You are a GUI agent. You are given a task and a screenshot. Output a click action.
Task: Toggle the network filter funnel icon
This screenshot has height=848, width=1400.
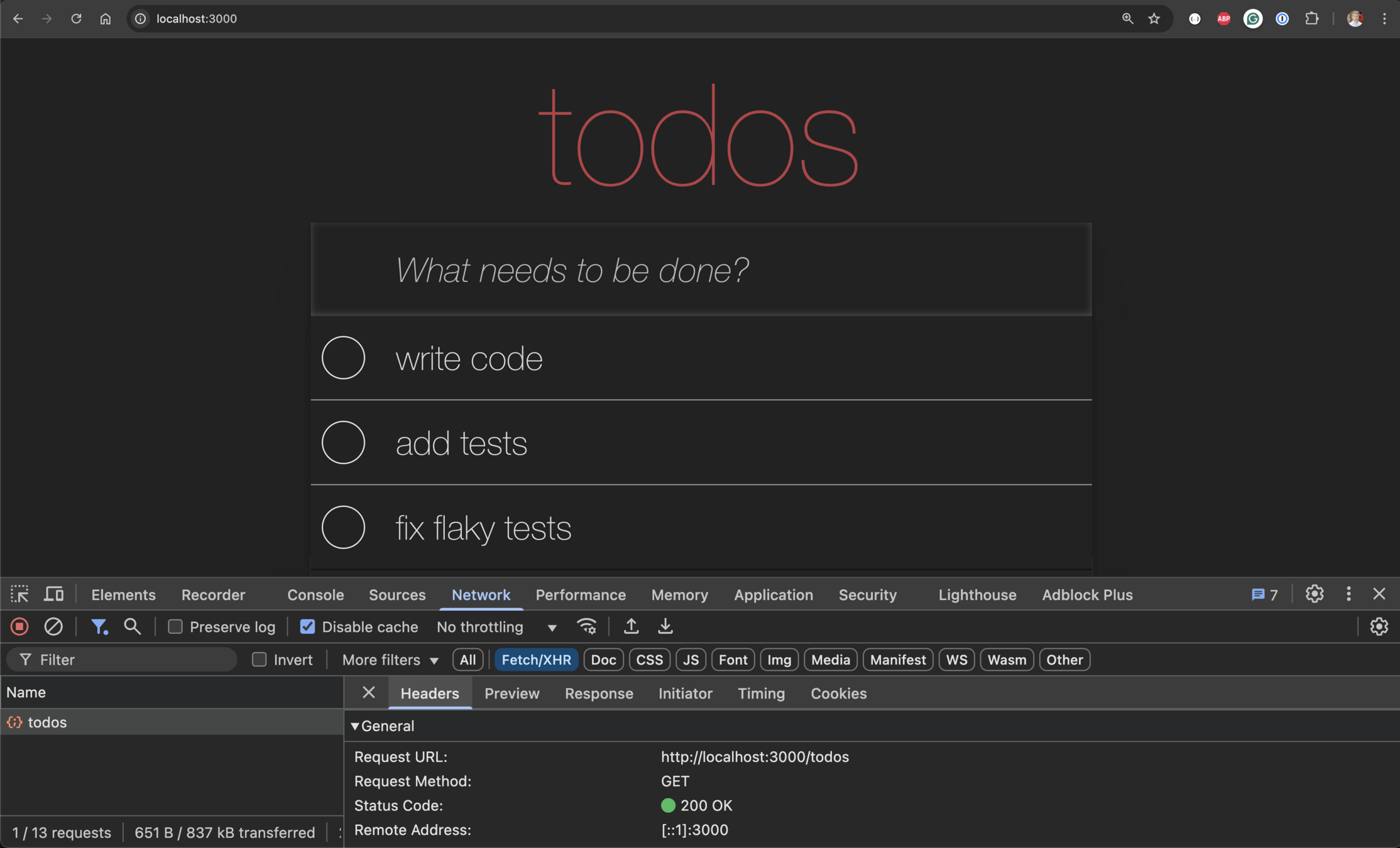(x=99, y=626)
